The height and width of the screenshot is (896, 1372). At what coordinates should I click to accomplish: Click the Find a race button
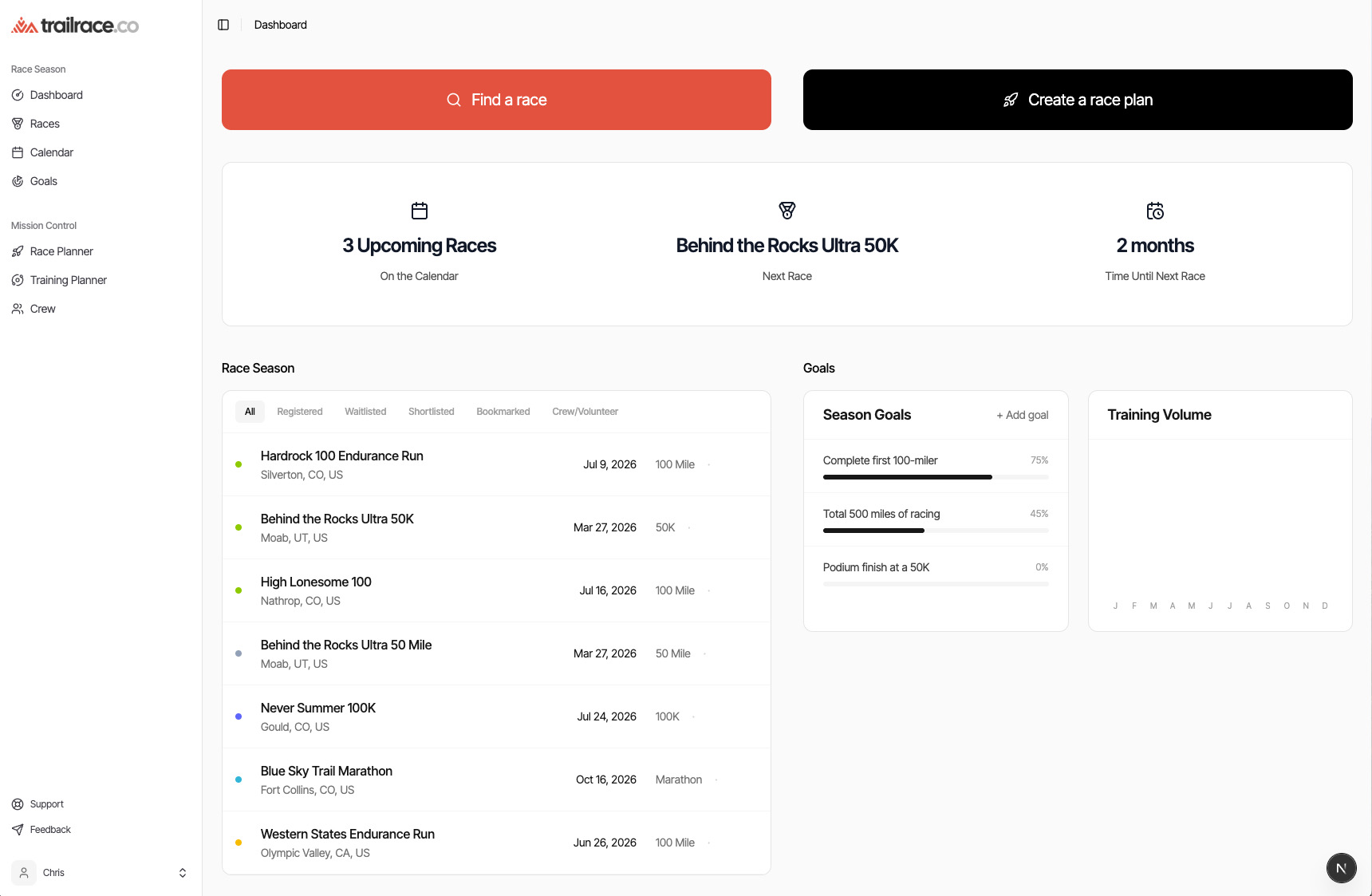point(496,100)
